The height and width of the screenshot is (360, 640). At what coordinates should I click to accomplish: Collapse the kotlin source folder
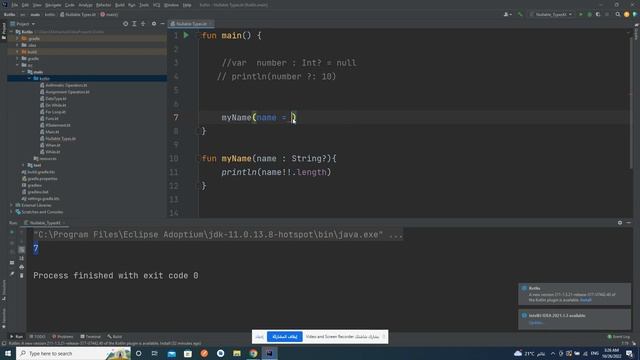click(29, 78)
